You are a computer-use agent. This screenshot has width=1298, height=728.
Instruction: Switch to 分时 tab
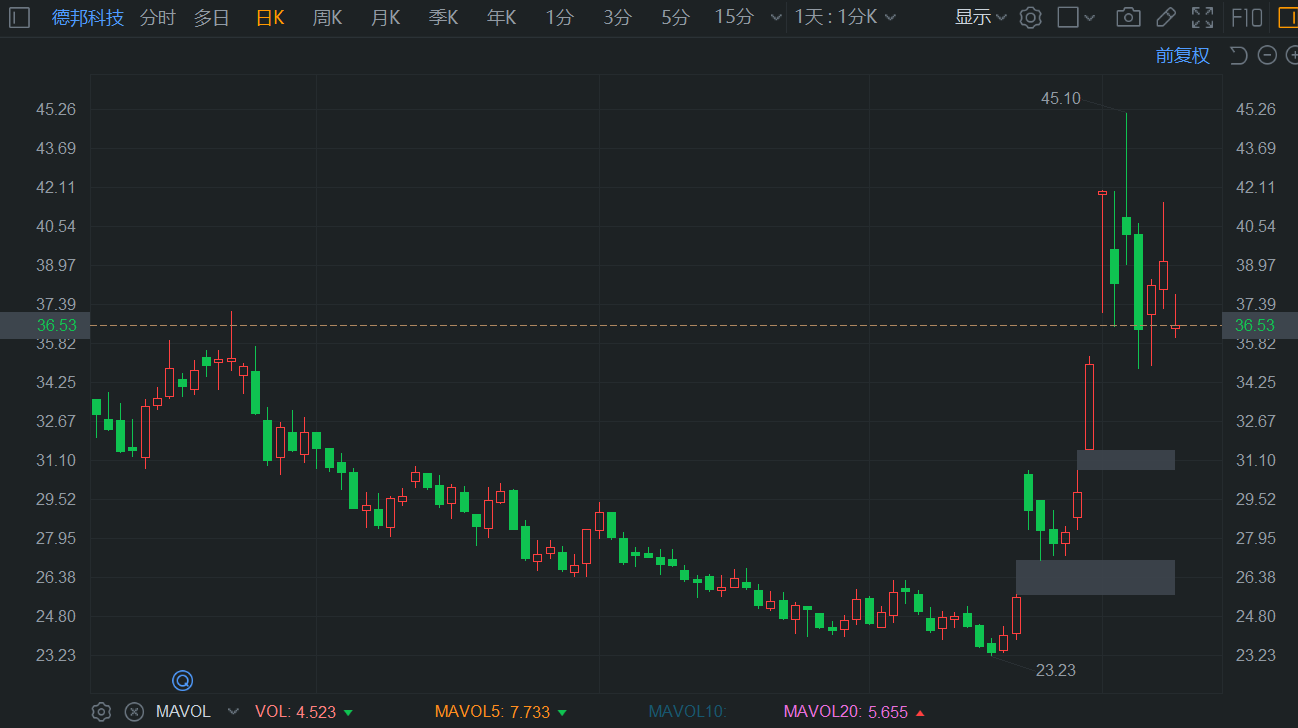157,17
